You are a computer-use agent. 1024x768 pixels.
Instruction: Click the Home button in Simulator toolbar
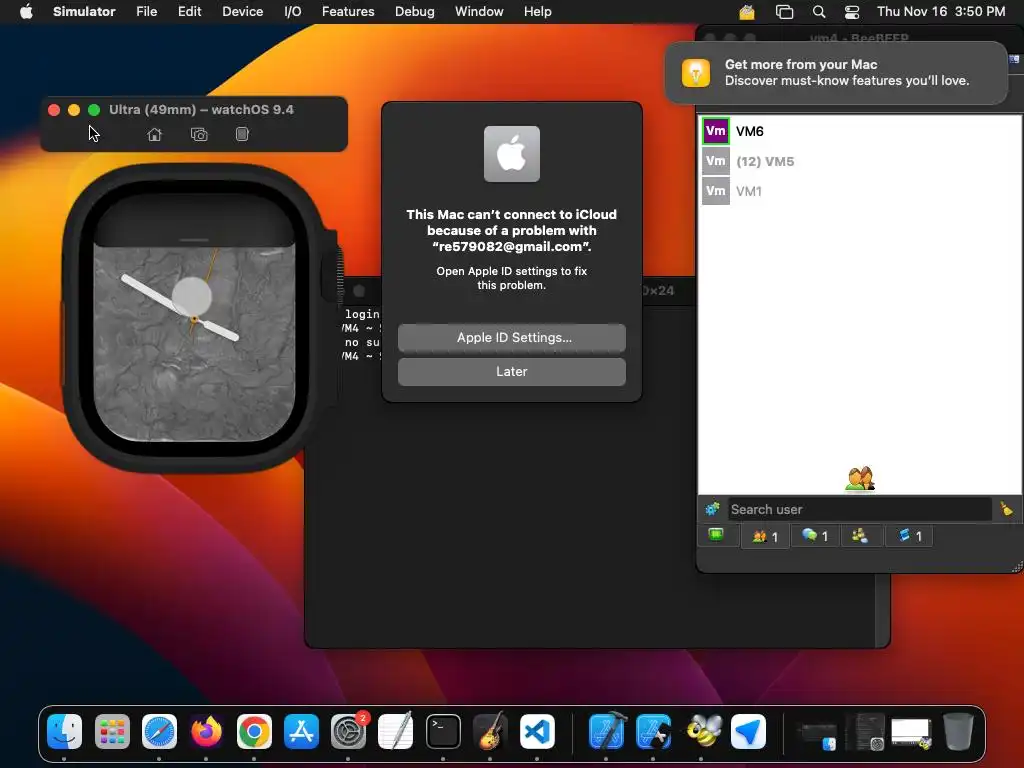[154, 135]
